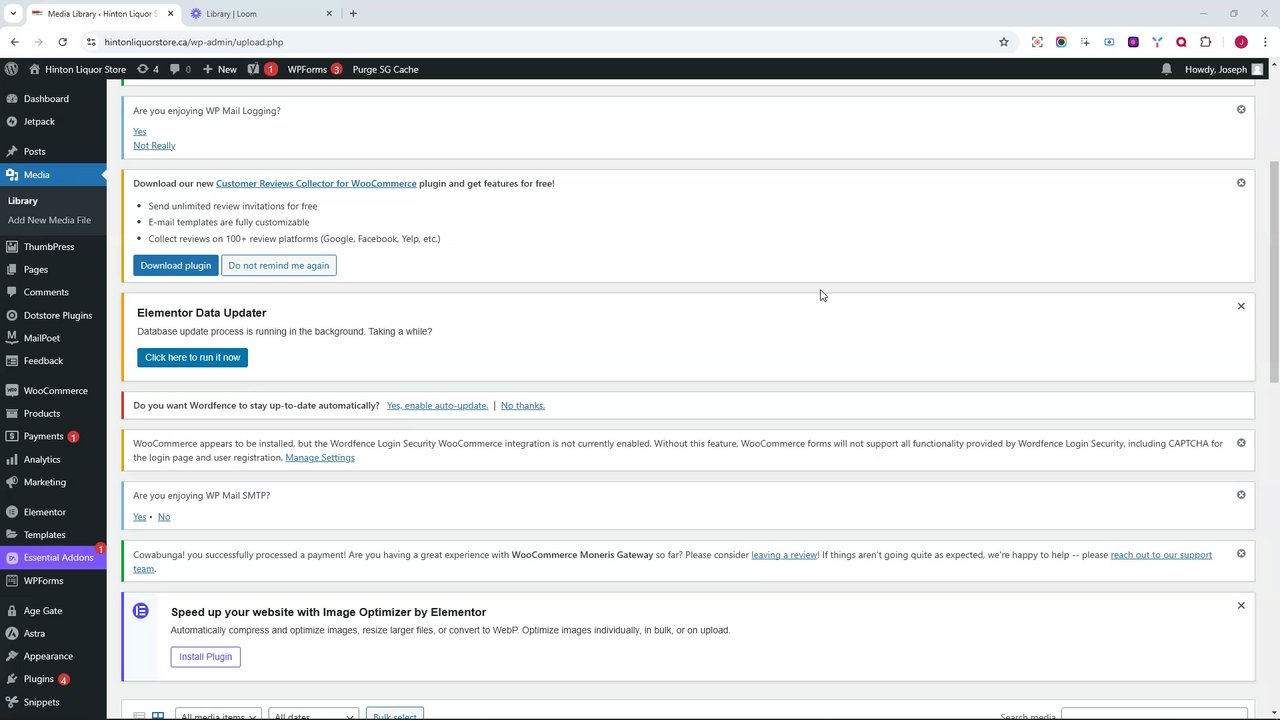Image resolution: width=1280 pixels, height=720 pixels.
Task: Open Essential Addons in the sidebar
Action: click(x=58, y=557)
